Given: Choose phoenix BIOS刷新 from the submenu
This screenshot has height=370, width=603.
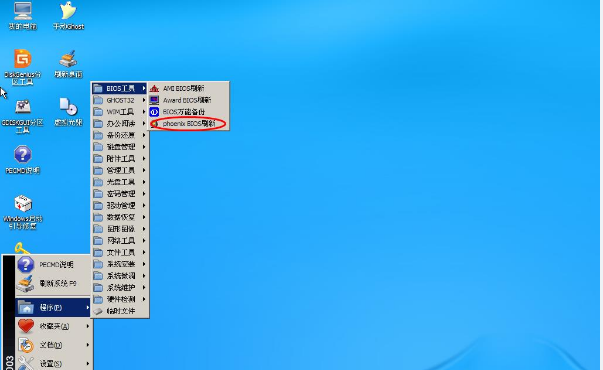Looking at the screenshot, I should 188,124.
